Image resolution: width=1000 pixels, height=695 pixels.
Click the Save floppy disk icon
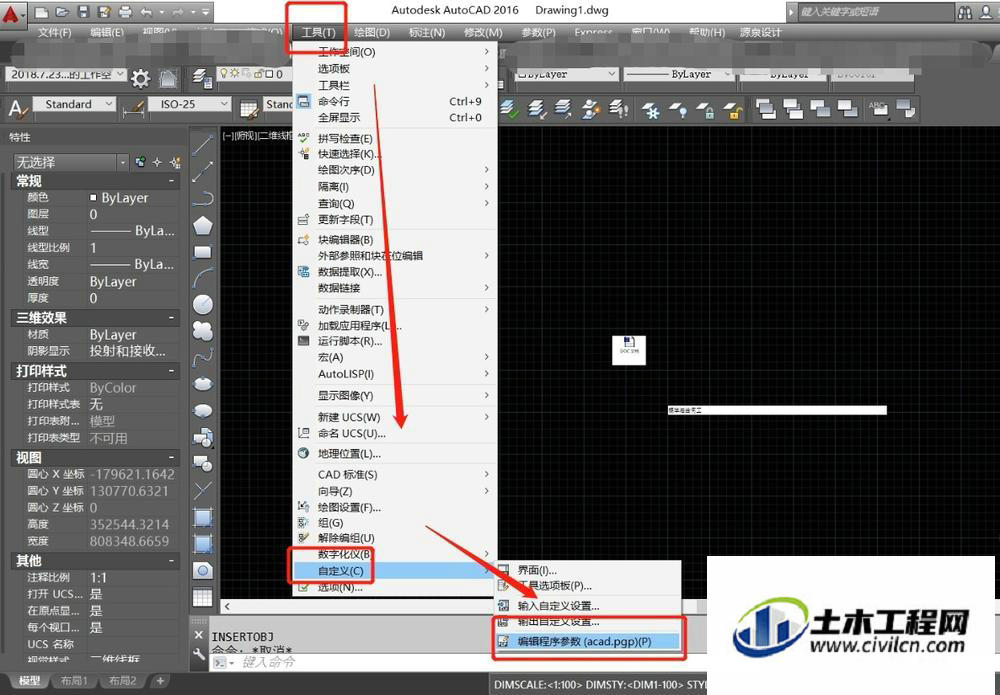(83, 11)
